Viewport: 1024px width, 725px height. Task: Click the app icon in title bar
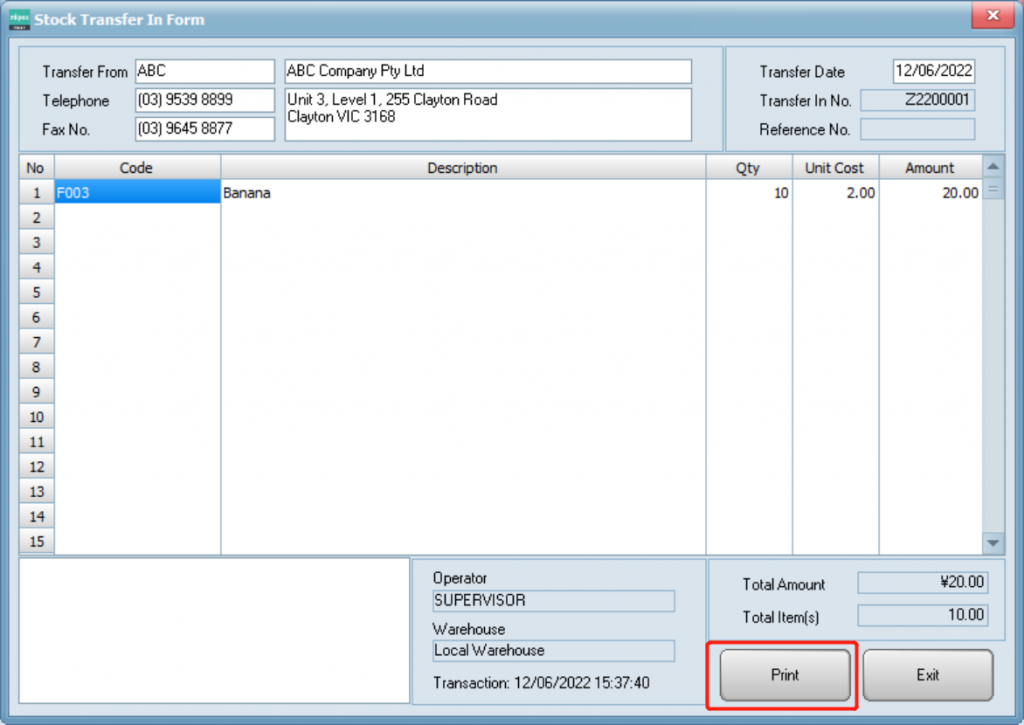(x=19, y=19)
